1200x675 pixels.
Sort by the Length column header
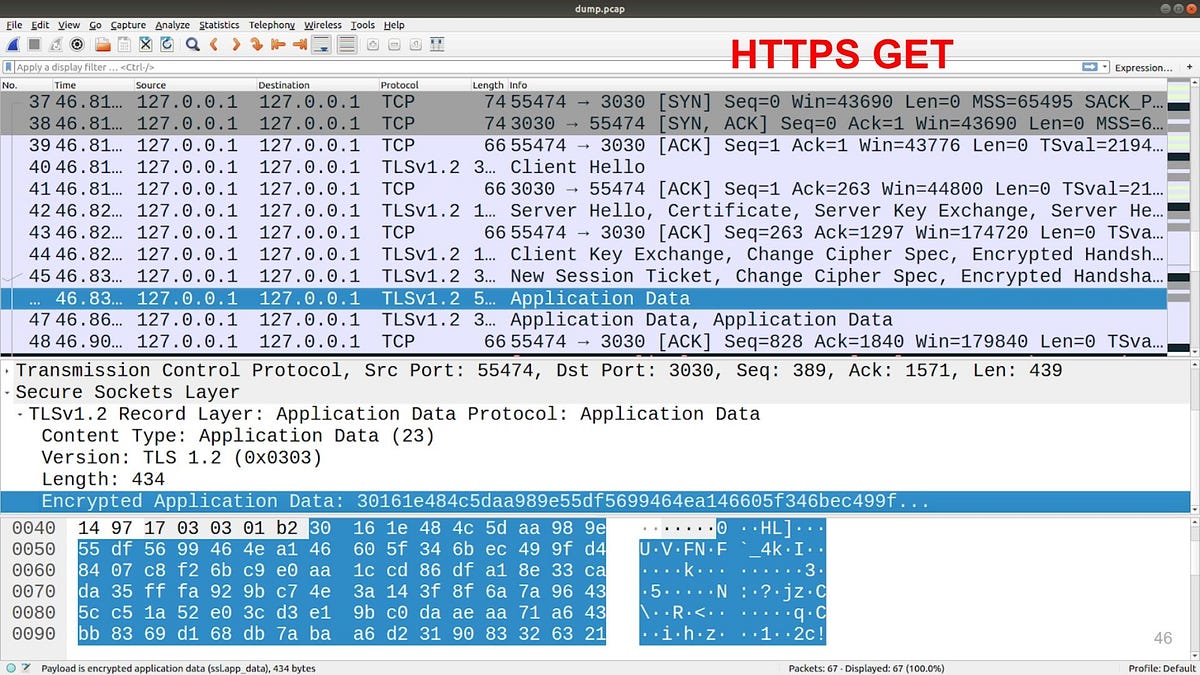coord(488,85)
